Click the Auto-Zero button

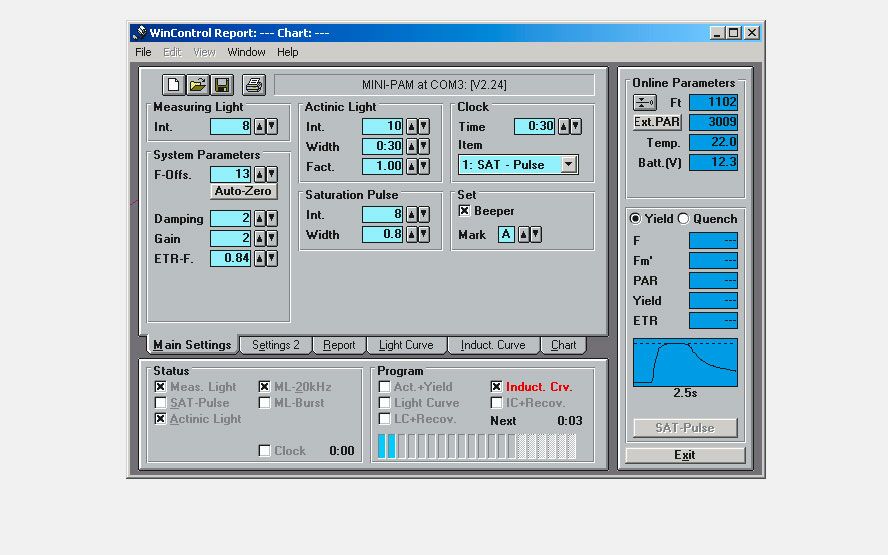243,191
